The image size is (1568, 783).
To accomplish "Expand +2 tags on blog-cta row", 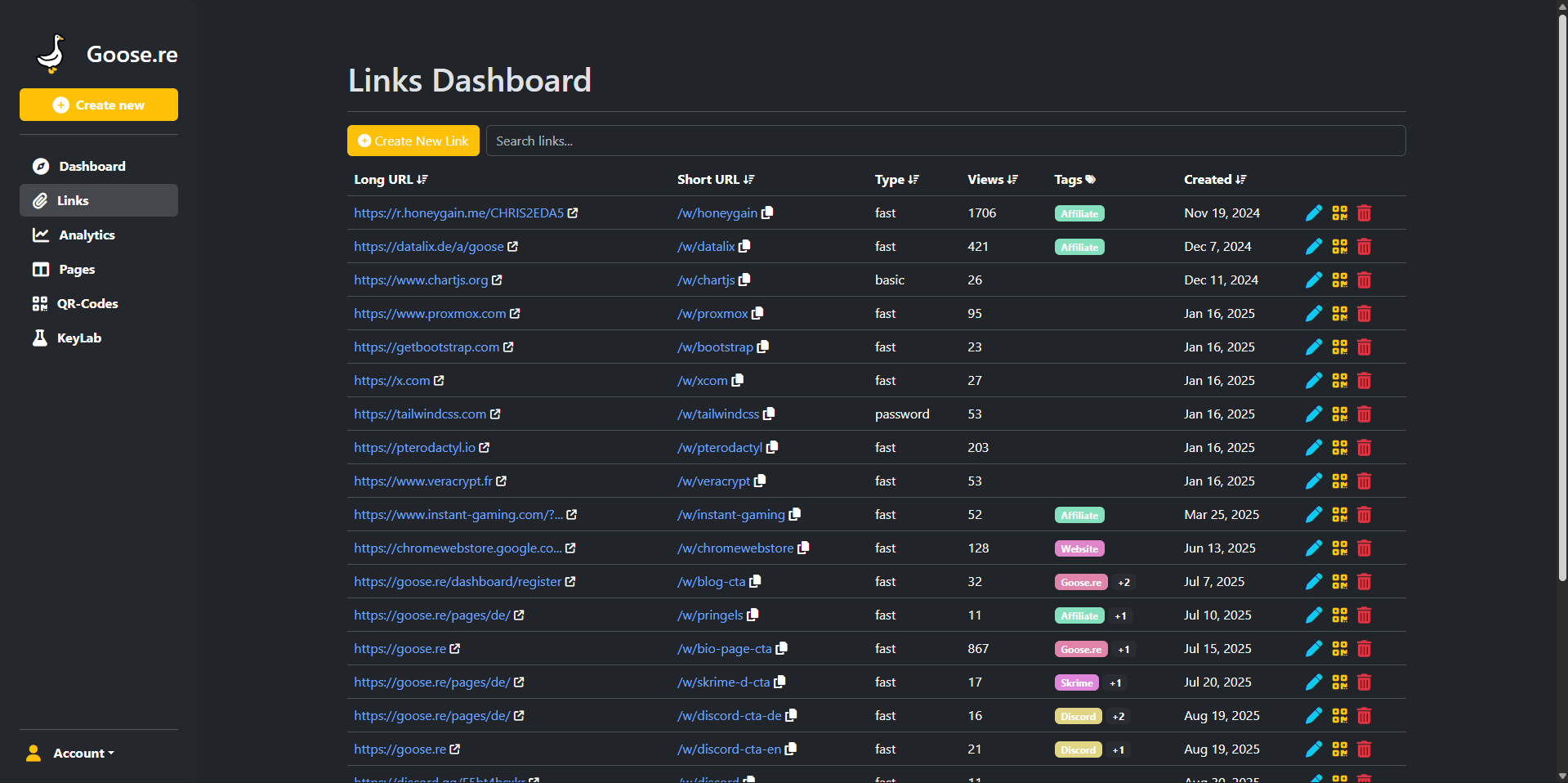I will tap(1124, 583).
